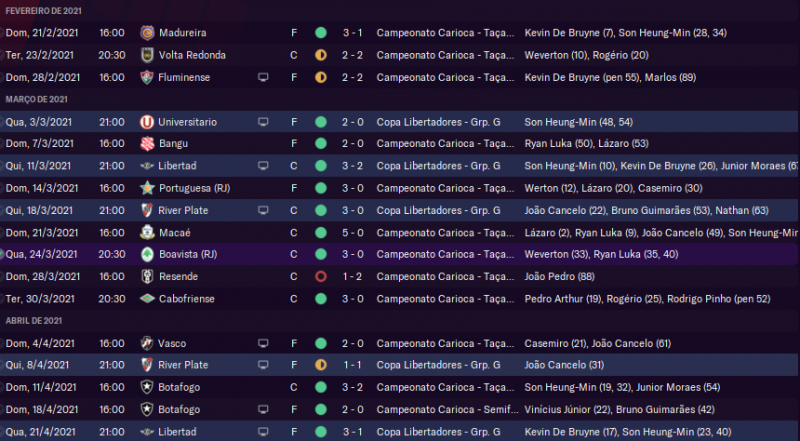This screenshot has width=800, height=441.
Task: Click the Vasco club crest icon
Action: point(148,341)
